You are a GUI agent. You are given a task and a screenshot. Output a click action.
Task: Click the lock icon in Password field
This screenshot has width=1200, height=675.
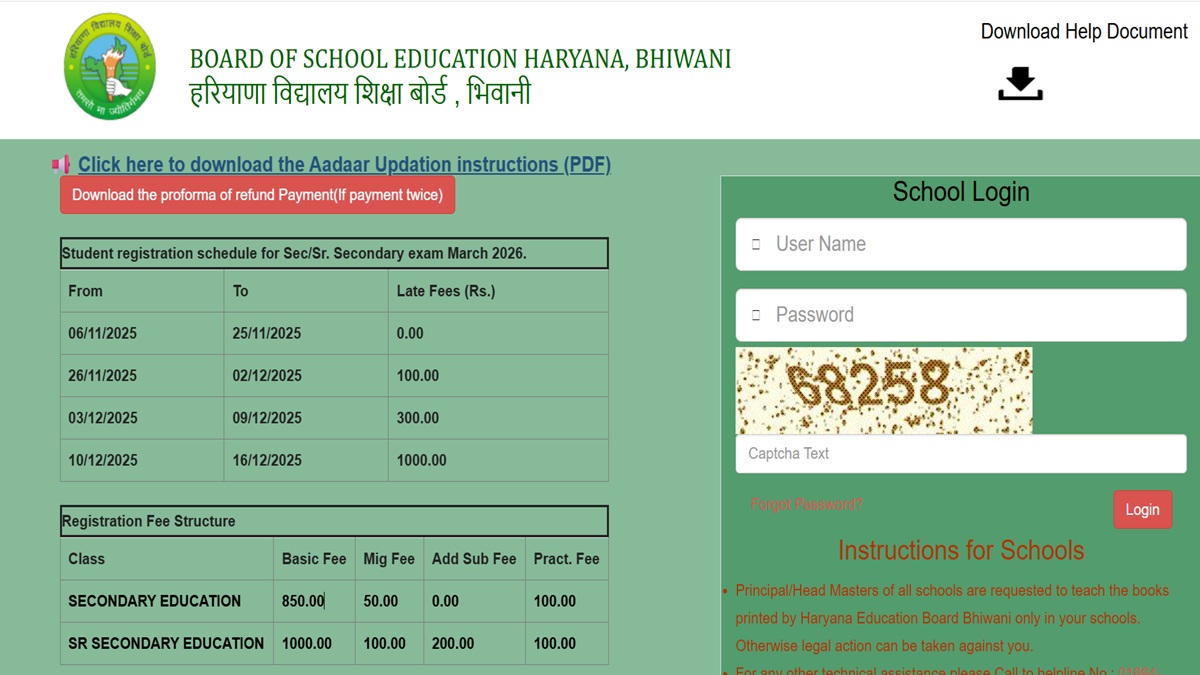coord(756,315)
